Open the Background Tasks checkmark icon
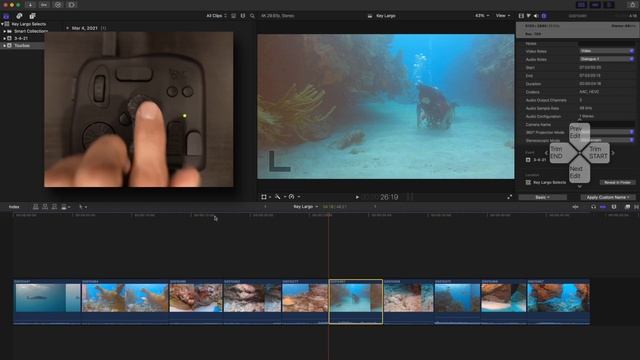 pos(58,5)
